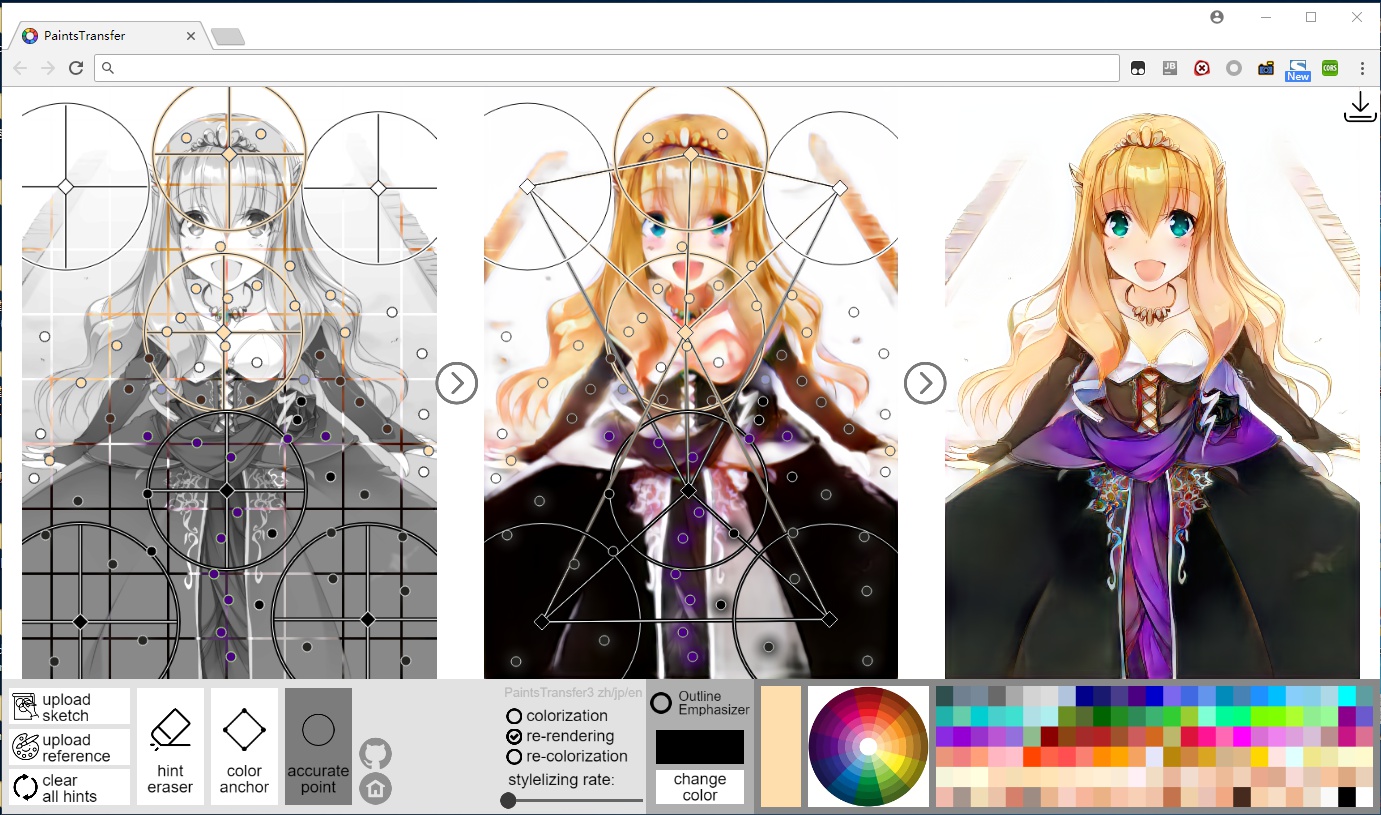Open the red X blocker extension icon
This screenshot has height=815, width=1381.
coord(1202,68)
